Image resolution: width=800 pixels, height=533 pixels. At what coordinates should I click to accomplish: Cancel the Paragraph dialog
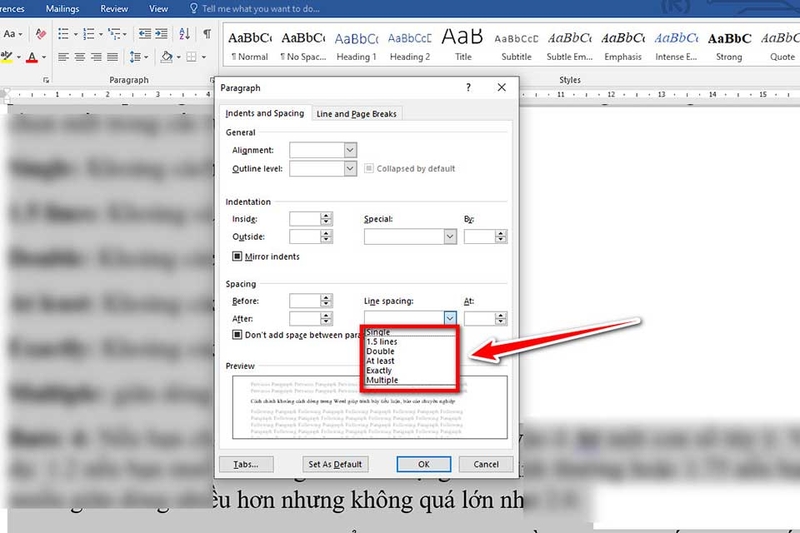[486, 464]
